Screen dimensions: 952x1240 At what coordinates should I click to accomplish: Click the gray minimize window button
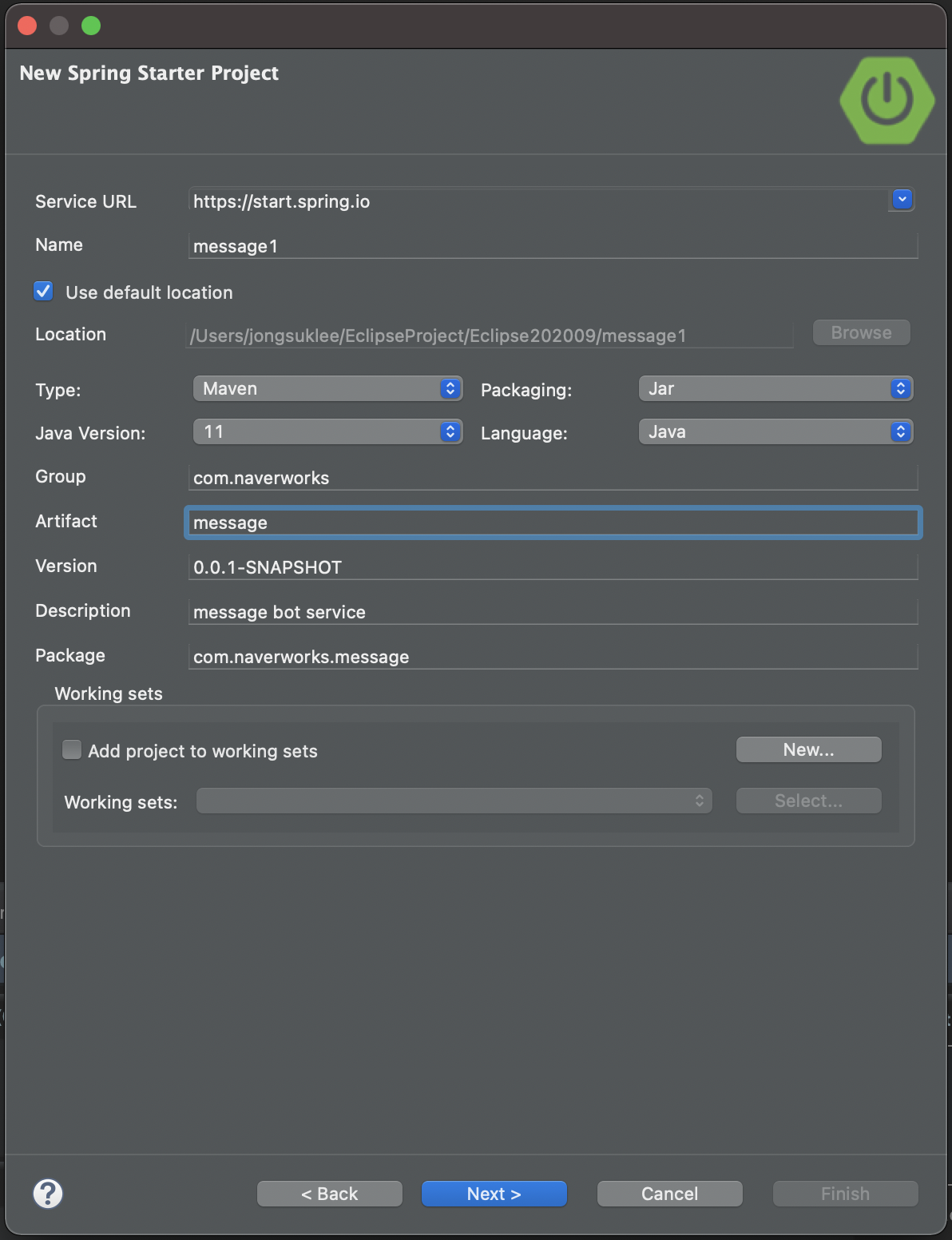tap(59, 26)
